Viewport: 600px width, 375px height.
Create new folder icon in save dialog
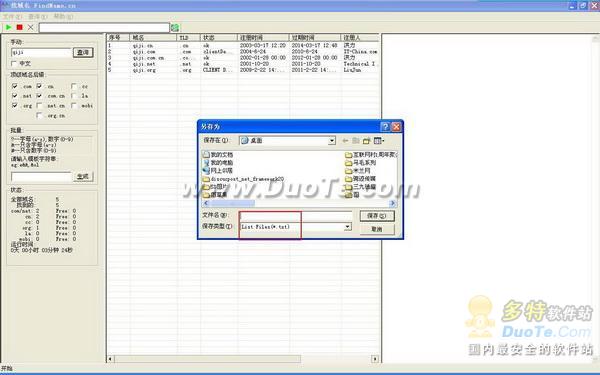coord(367,141)
